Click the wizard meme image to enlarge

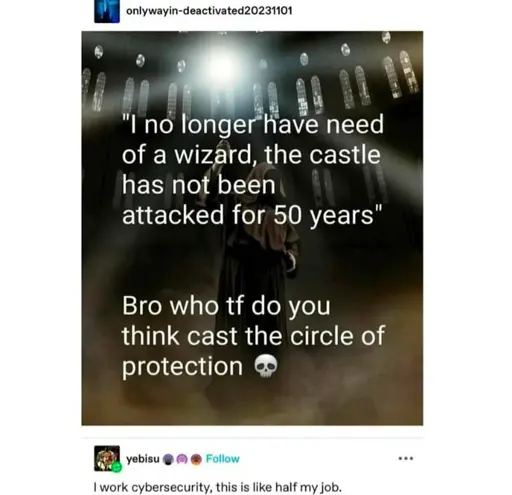click(x=252, y=228)
